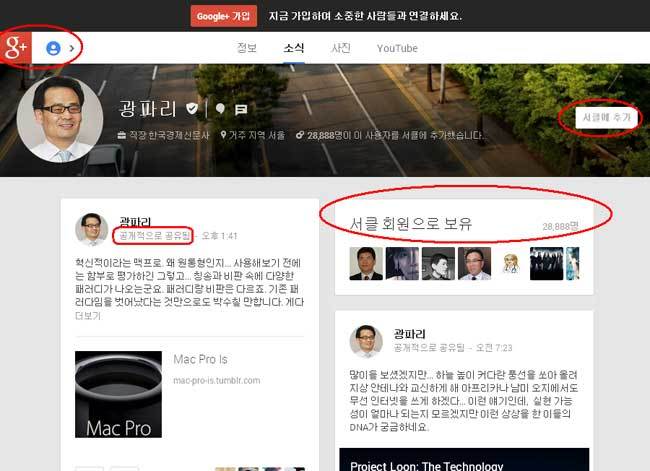
Task: Switch to the 사진 tab
Action: pos(341,48)
